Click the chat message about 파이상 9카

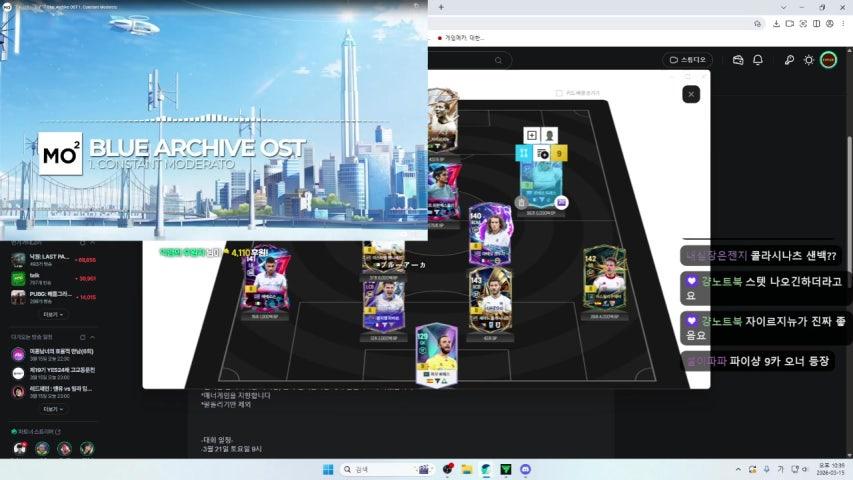pos(757,361)
